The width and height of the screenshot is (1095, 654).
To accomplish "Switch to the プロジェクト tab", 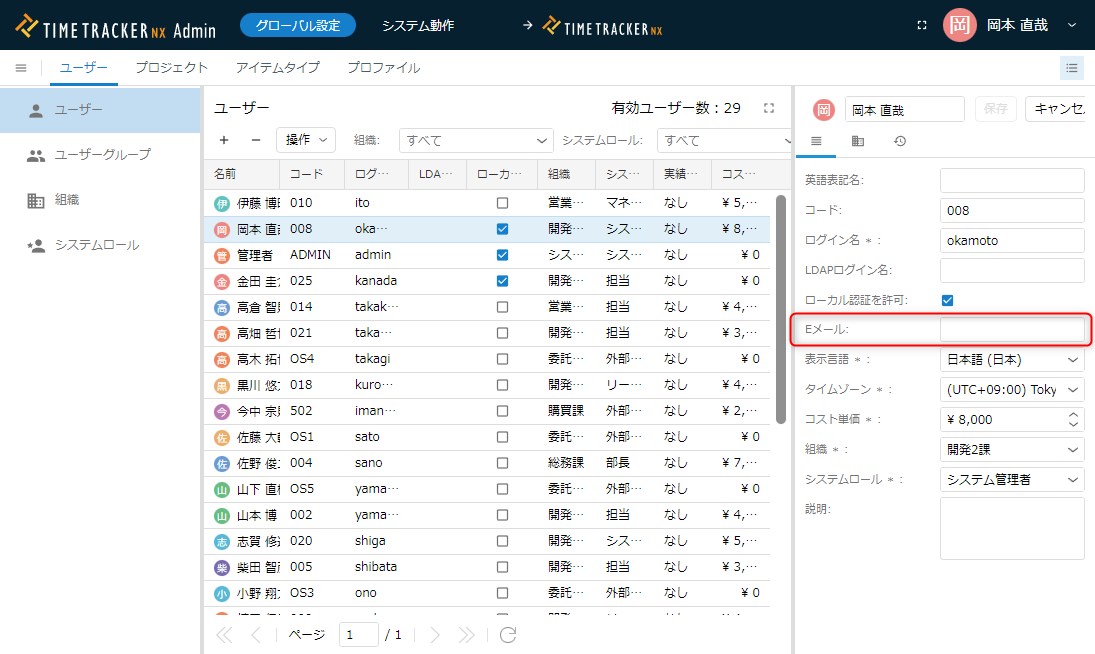I will tap(171, 68).
